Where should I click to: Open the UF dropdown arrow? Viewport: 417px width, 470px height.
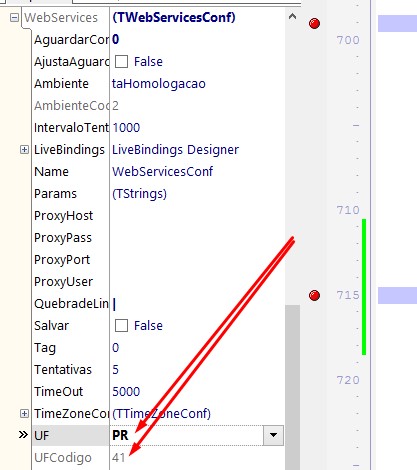click(x=273, y=435)
